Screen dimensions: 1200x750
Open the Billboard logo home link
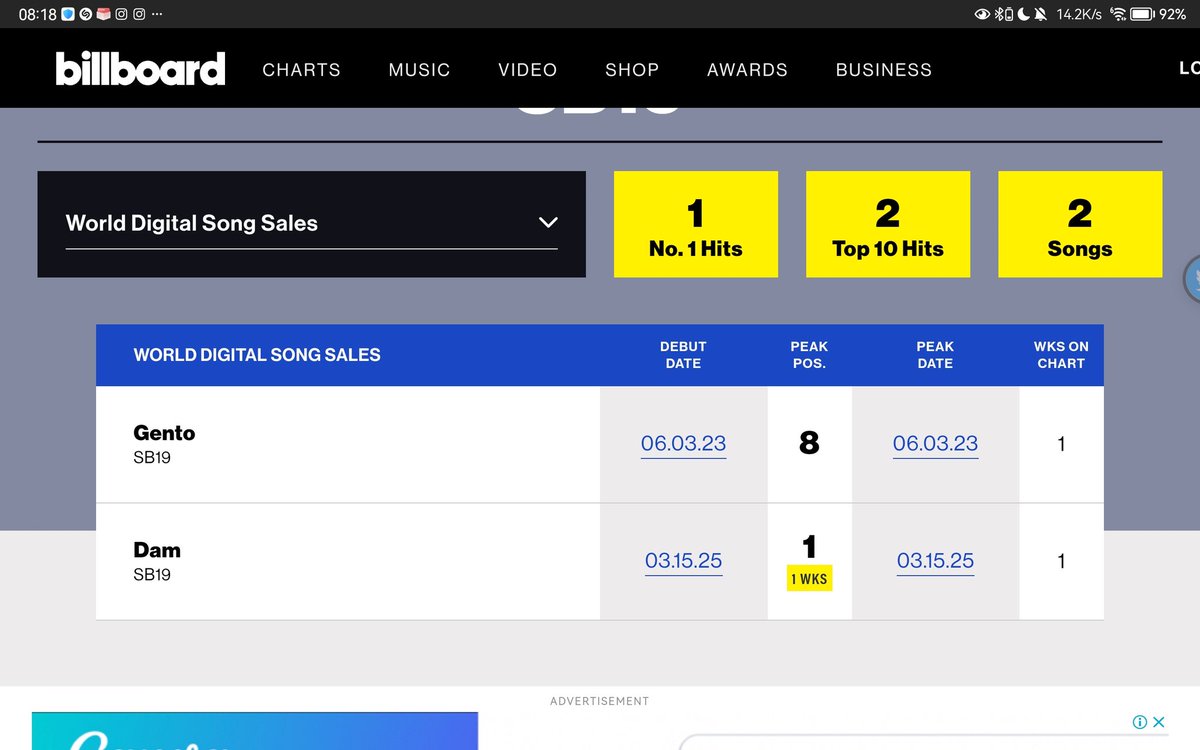[140, 69]
